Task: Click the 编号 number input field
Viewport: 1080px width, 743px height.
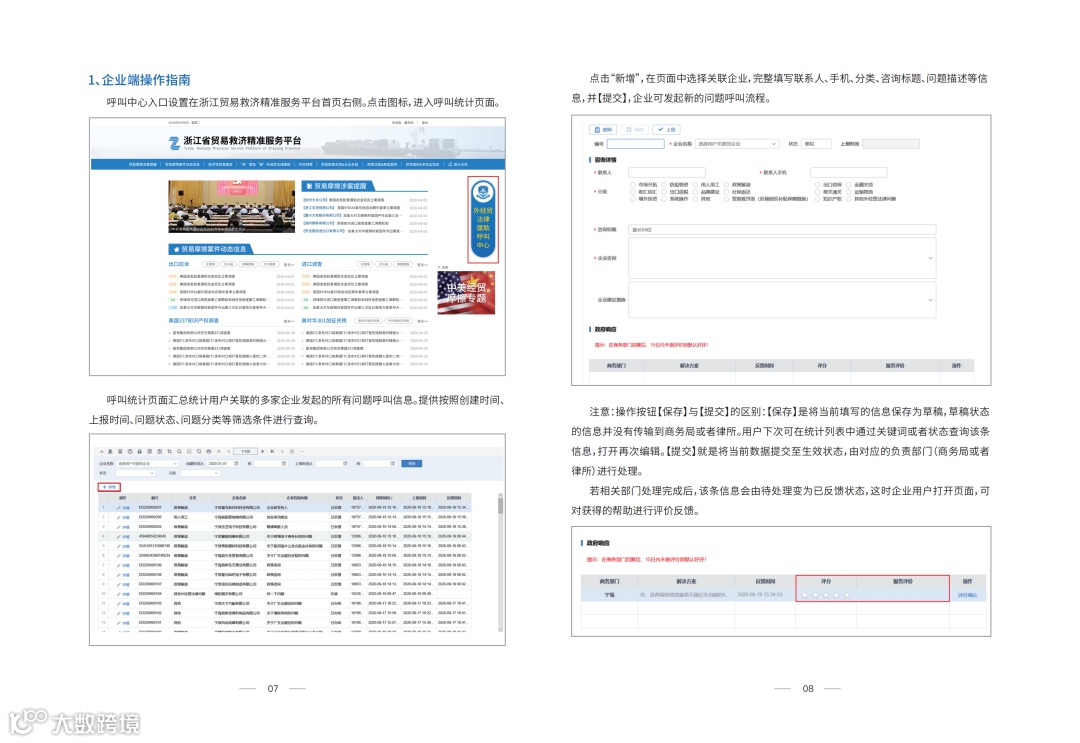Action: coord(636,144)
